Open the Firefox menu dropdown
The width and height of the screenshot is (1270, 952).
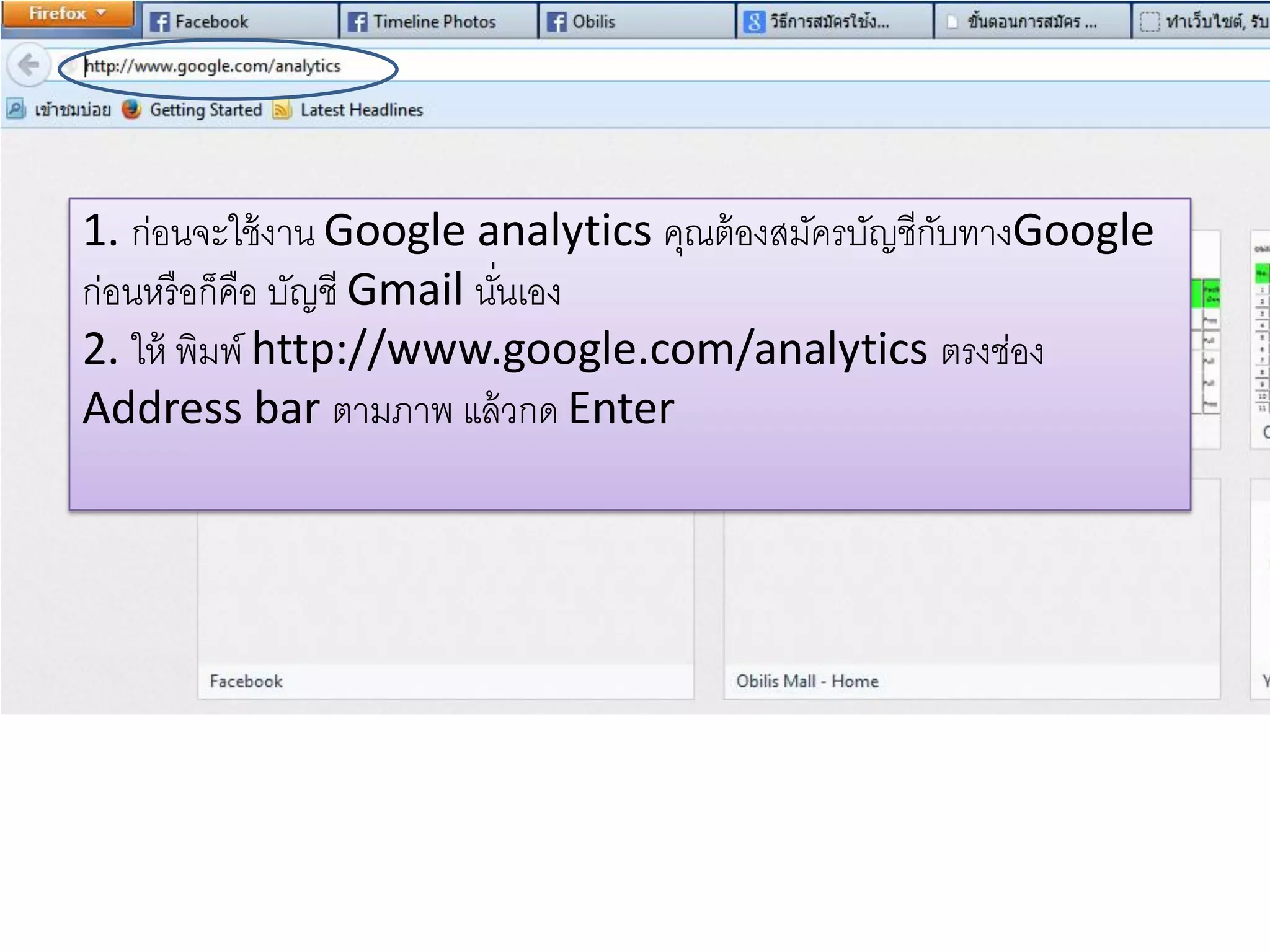(67, 14)
